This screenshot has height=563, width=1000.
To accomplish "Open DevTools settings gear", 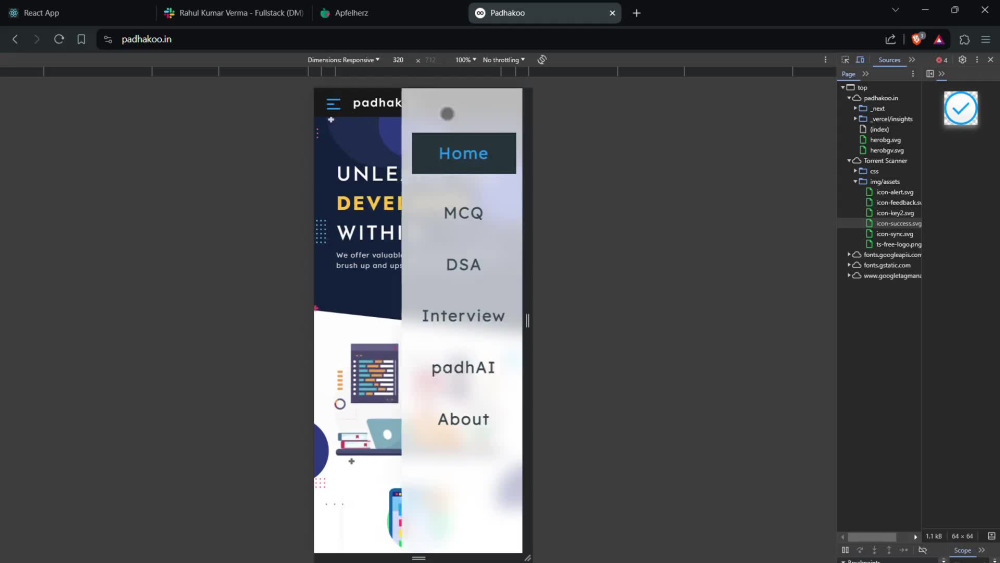I will click(962, 59).
